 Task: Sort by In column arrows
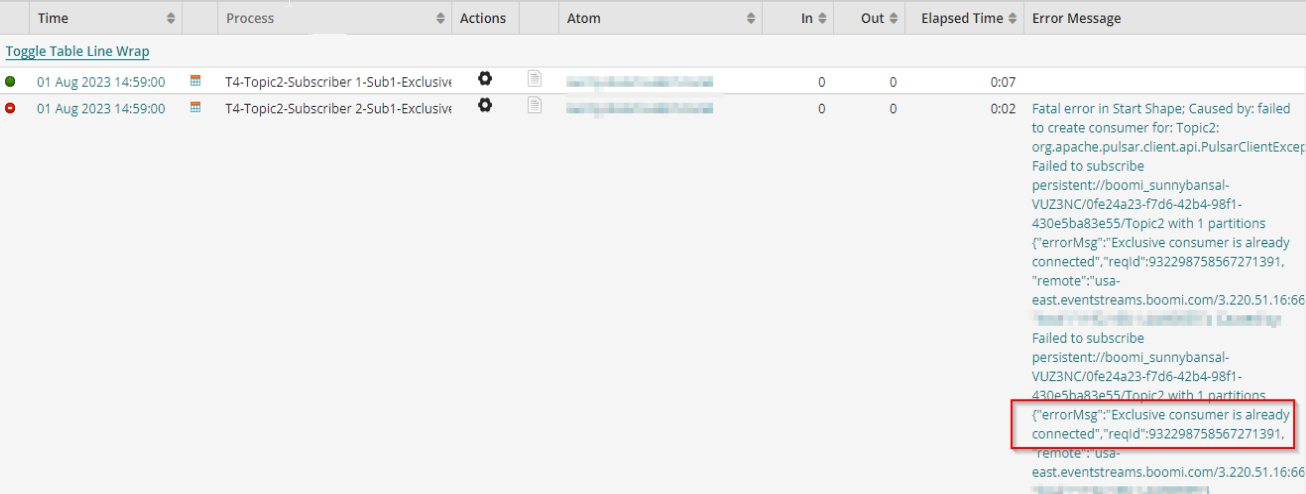[x=822, y=18]
